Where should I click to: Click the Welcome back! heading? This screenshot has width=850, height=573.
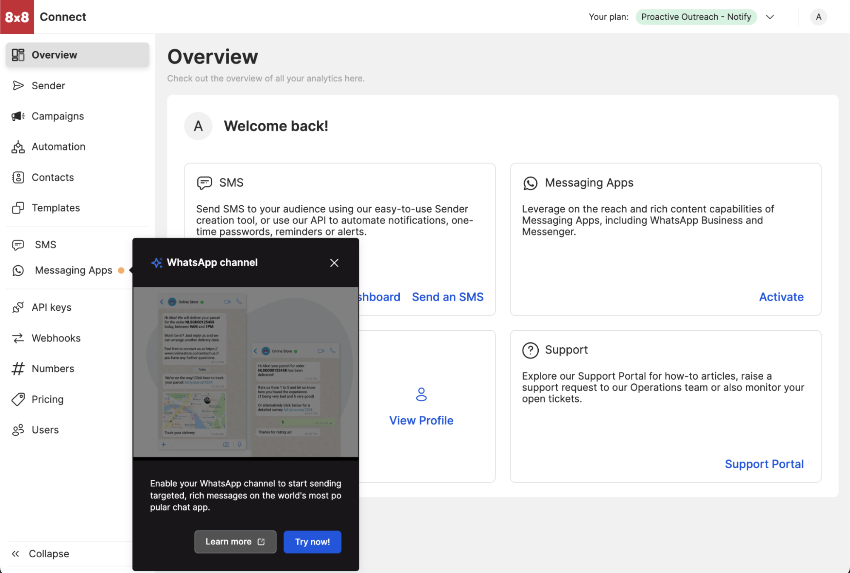pyautogui.click(x=276, y=126)
